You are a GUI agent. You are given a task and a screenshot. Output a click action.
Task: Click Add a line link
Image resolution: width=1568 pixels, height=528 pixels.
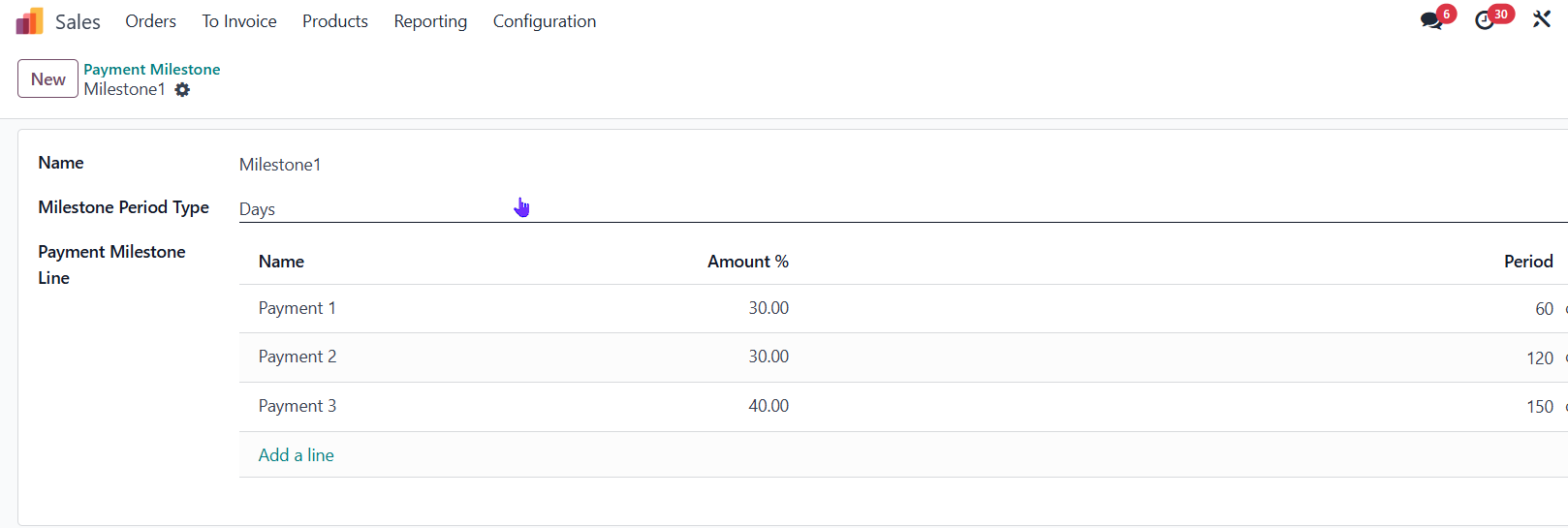296,455
